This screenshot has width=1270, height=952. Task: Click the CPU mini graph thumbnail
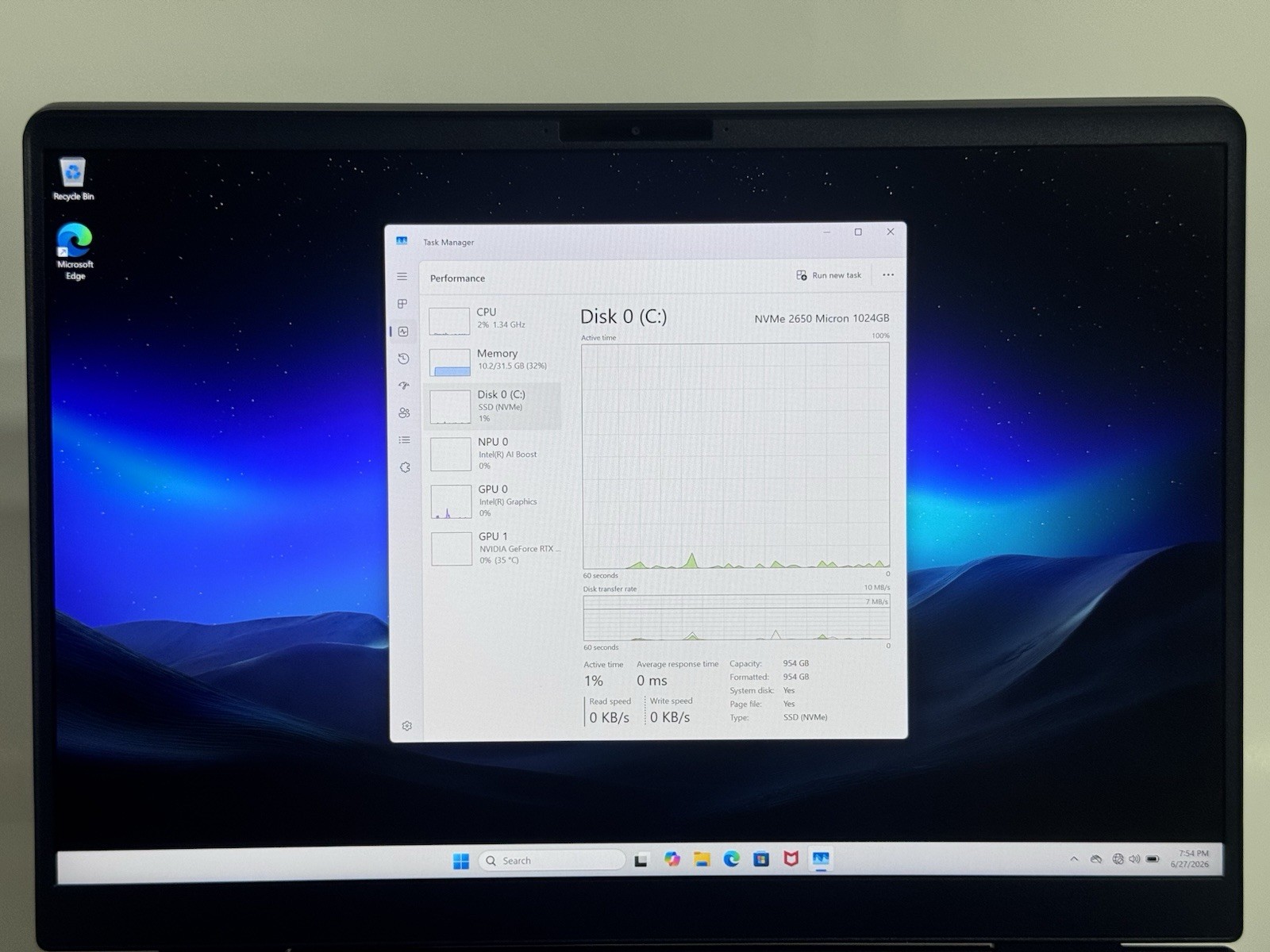click(x=449, y=321)
